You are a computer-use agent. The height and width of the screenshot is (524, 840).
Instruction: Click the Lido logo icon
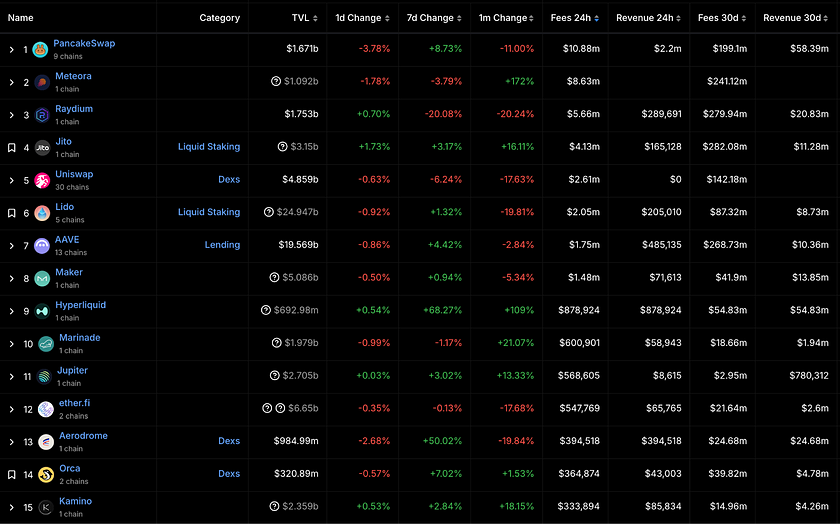(x=42, y=213)
